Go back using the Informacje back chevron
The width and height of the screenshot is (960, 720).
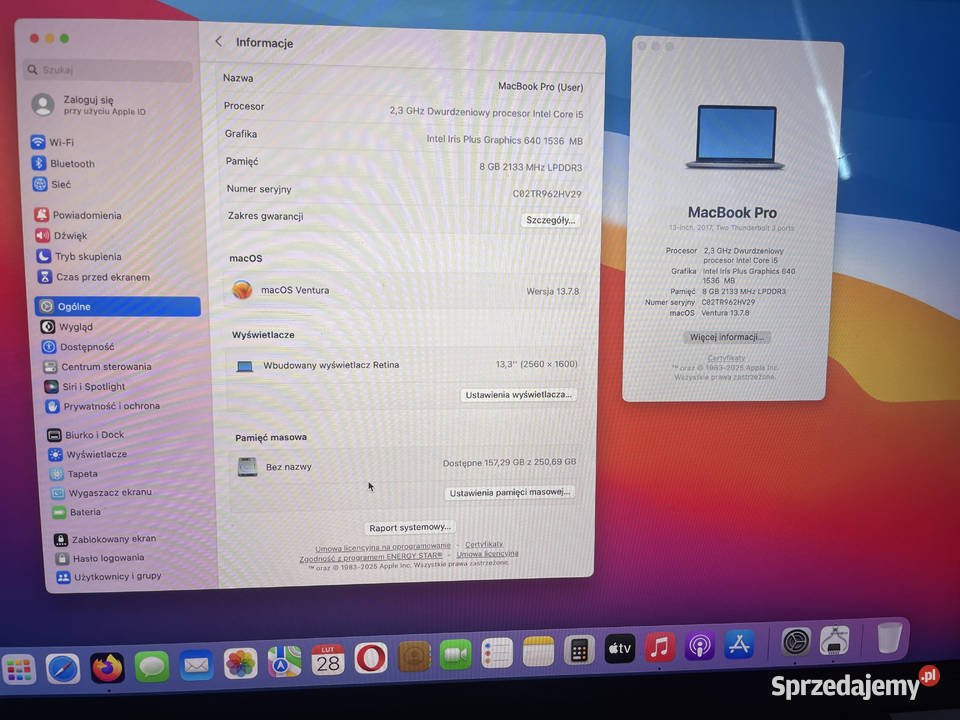pyautogui.click(x=219, y=42)
